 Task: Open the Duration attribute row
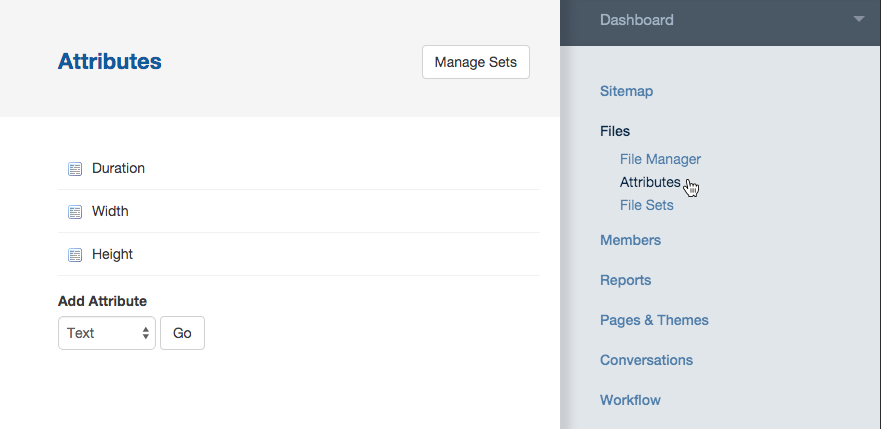(x=299, y=168)
